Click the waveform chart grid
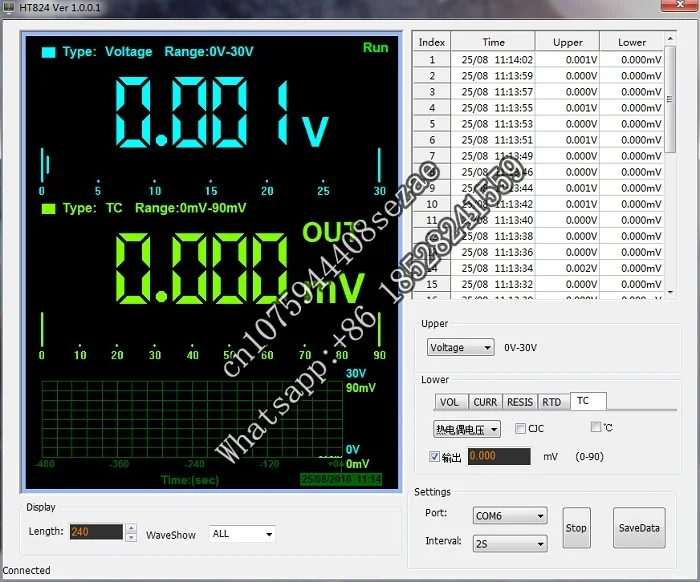This screenshot has width=700, height=582. tap(192, 419)
